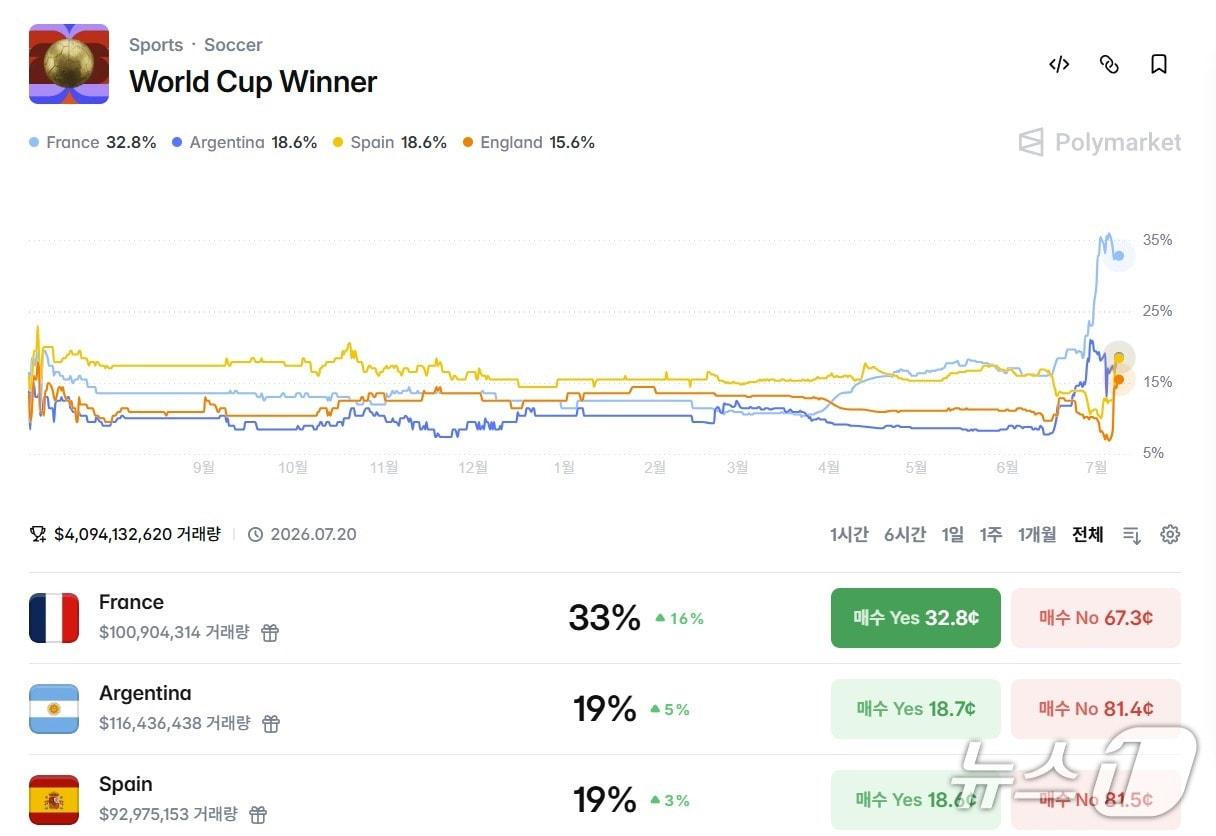Open chart settings gear icon

point(1170,535)
